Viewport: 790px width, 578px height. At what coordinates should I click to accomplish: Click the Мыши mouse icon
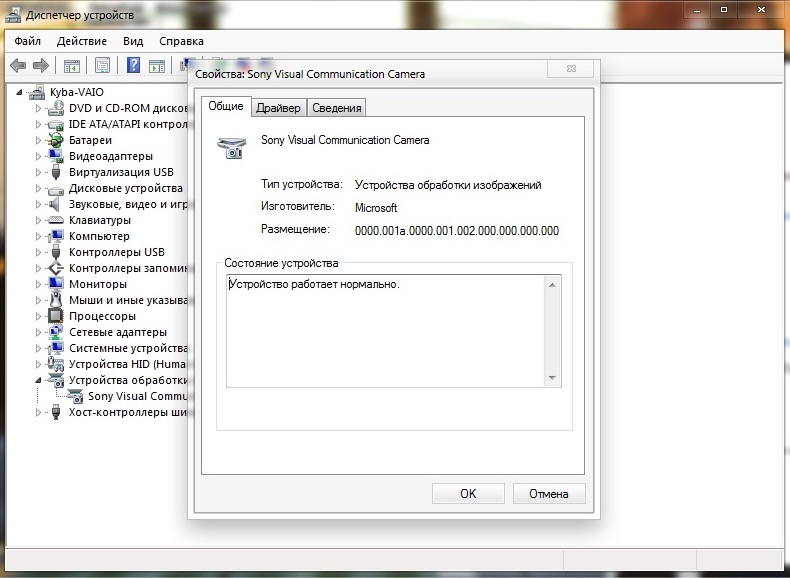(x=56, y=300)
